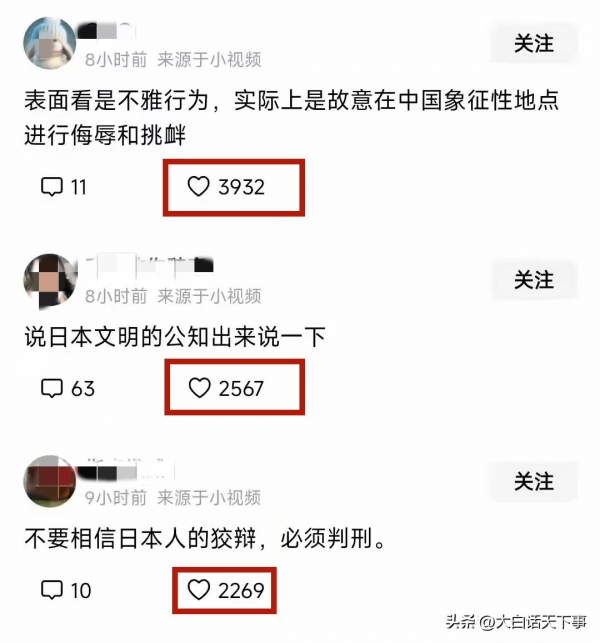Follow the second commenter via 关注
Viewport: 600px width, 643px height.
(534, 280)
